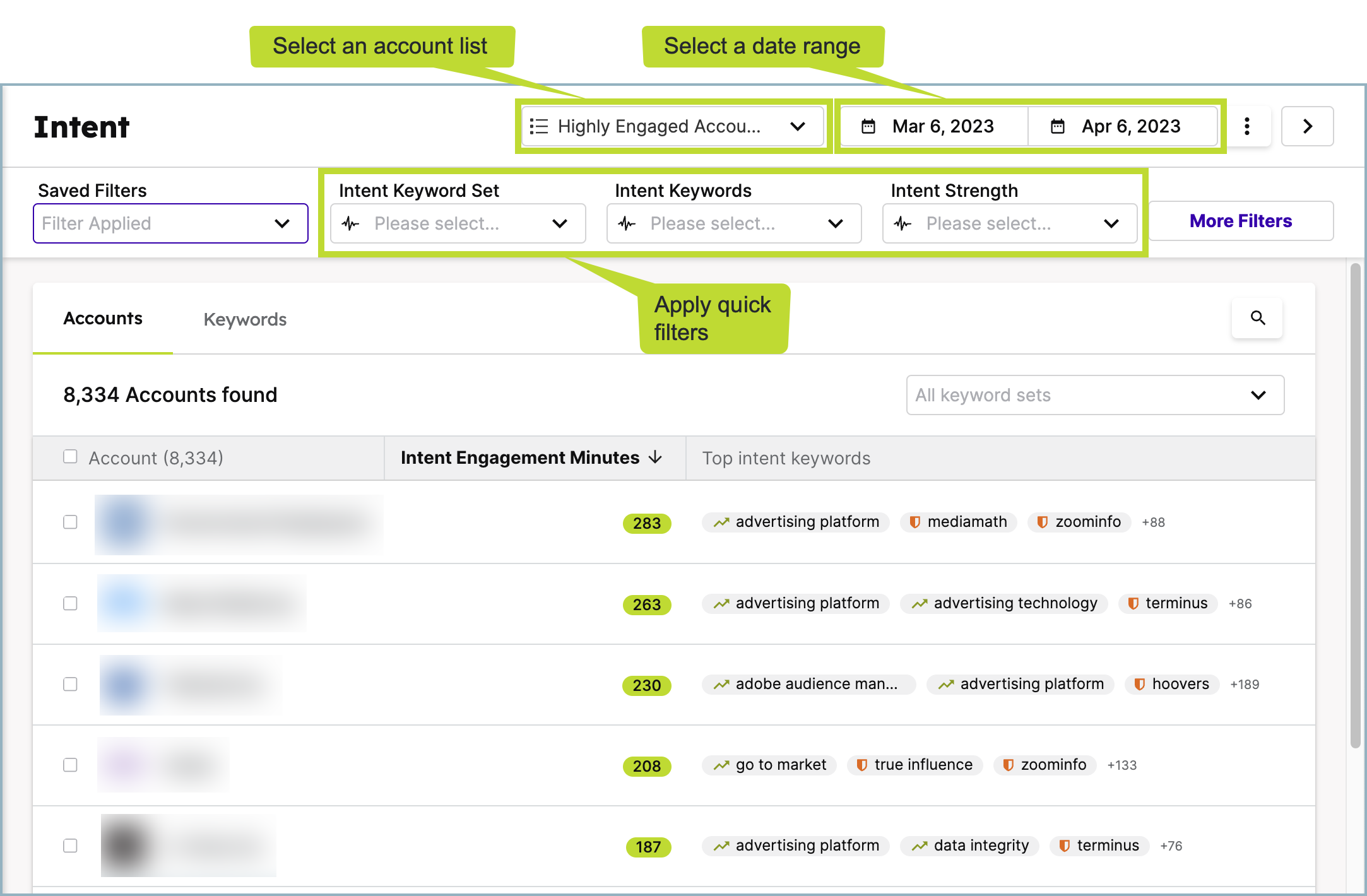Click the 208 engagement minutes badge

(647, 766)
